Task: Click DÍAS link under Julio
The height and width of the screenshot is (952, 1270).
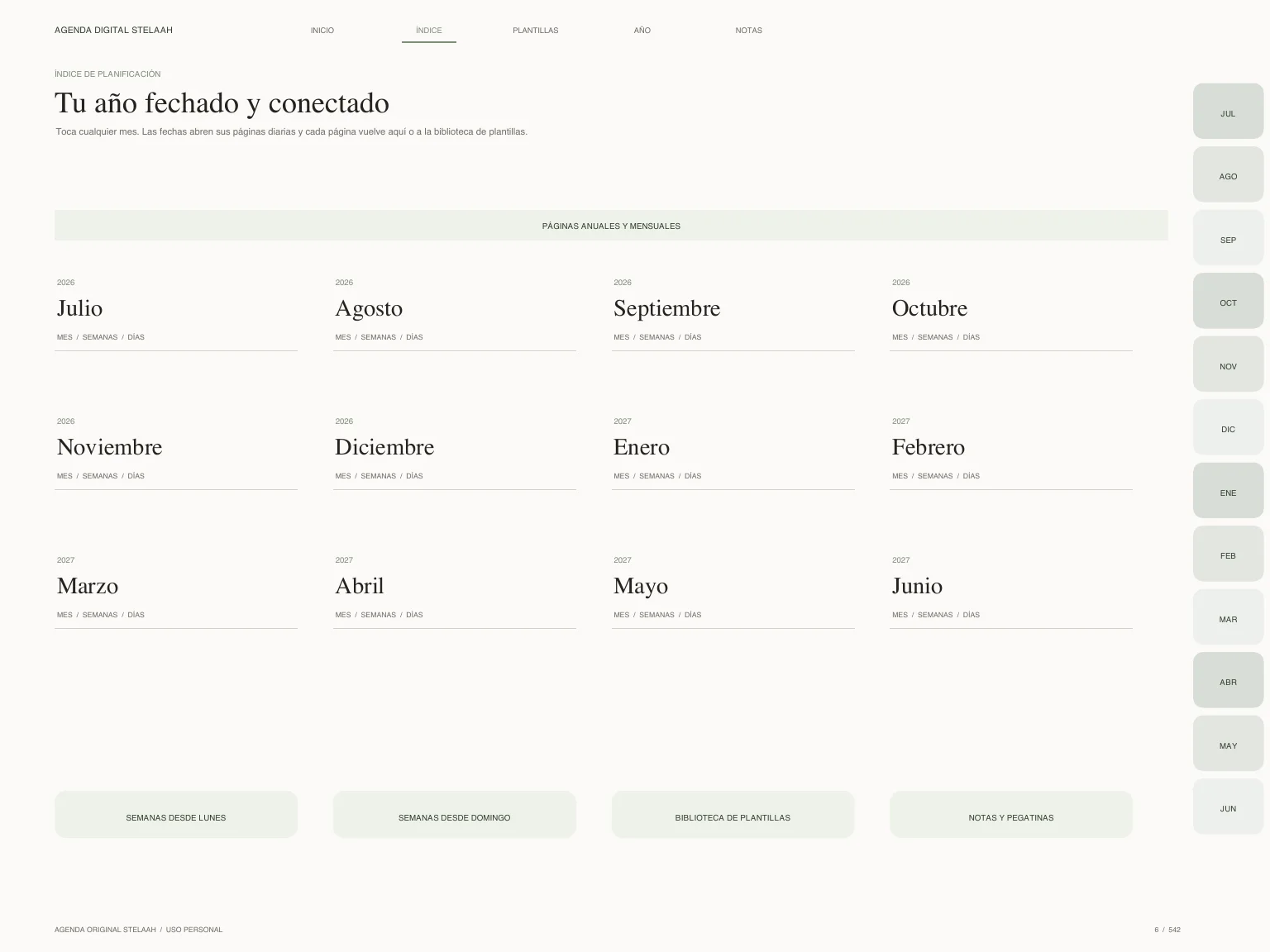Action: (x=136, y=337)
